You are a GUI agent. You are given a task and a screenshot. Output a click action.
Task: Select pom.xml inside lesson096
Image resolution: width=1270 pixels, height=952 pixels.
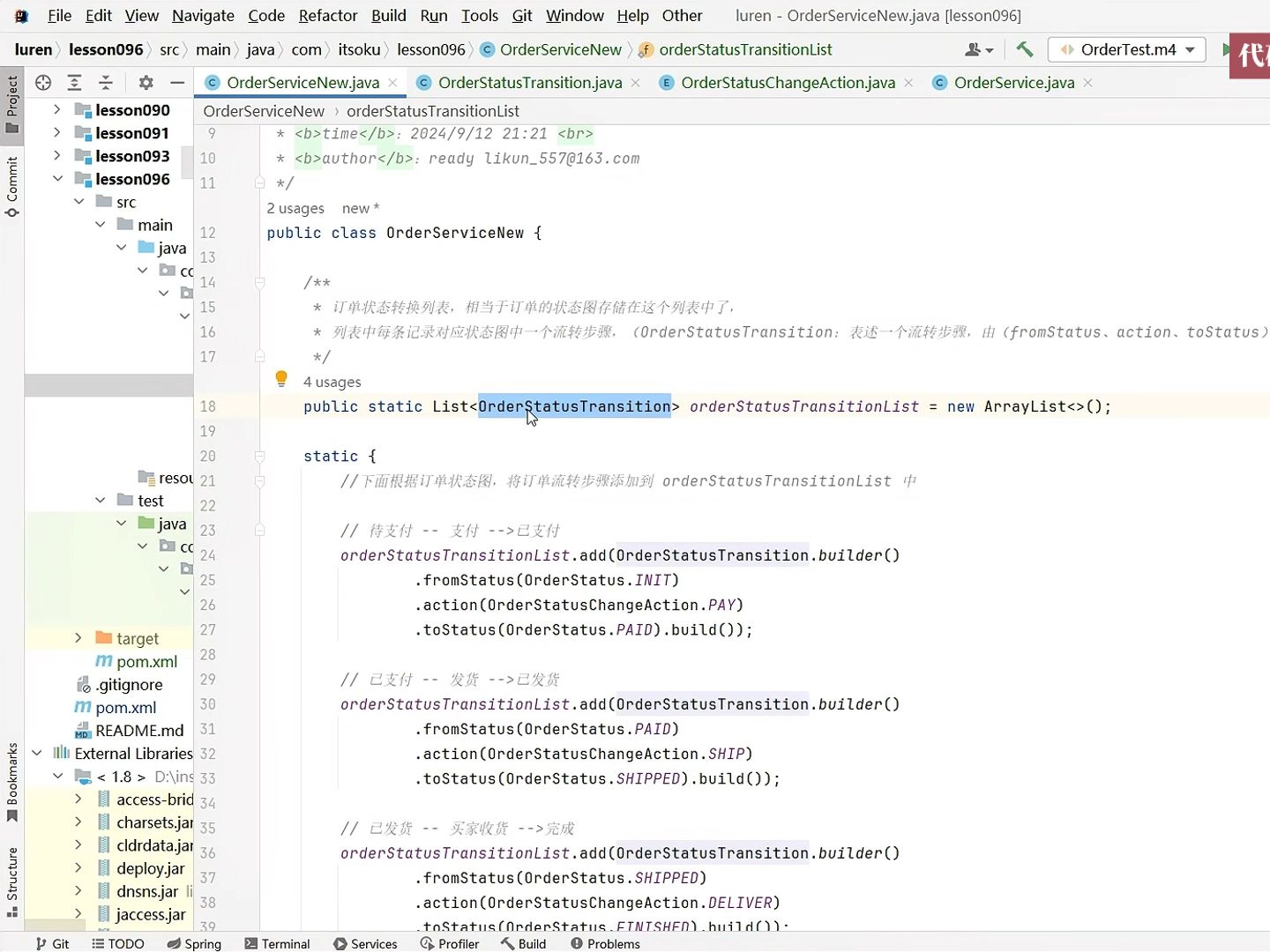(x=146, y=661)
